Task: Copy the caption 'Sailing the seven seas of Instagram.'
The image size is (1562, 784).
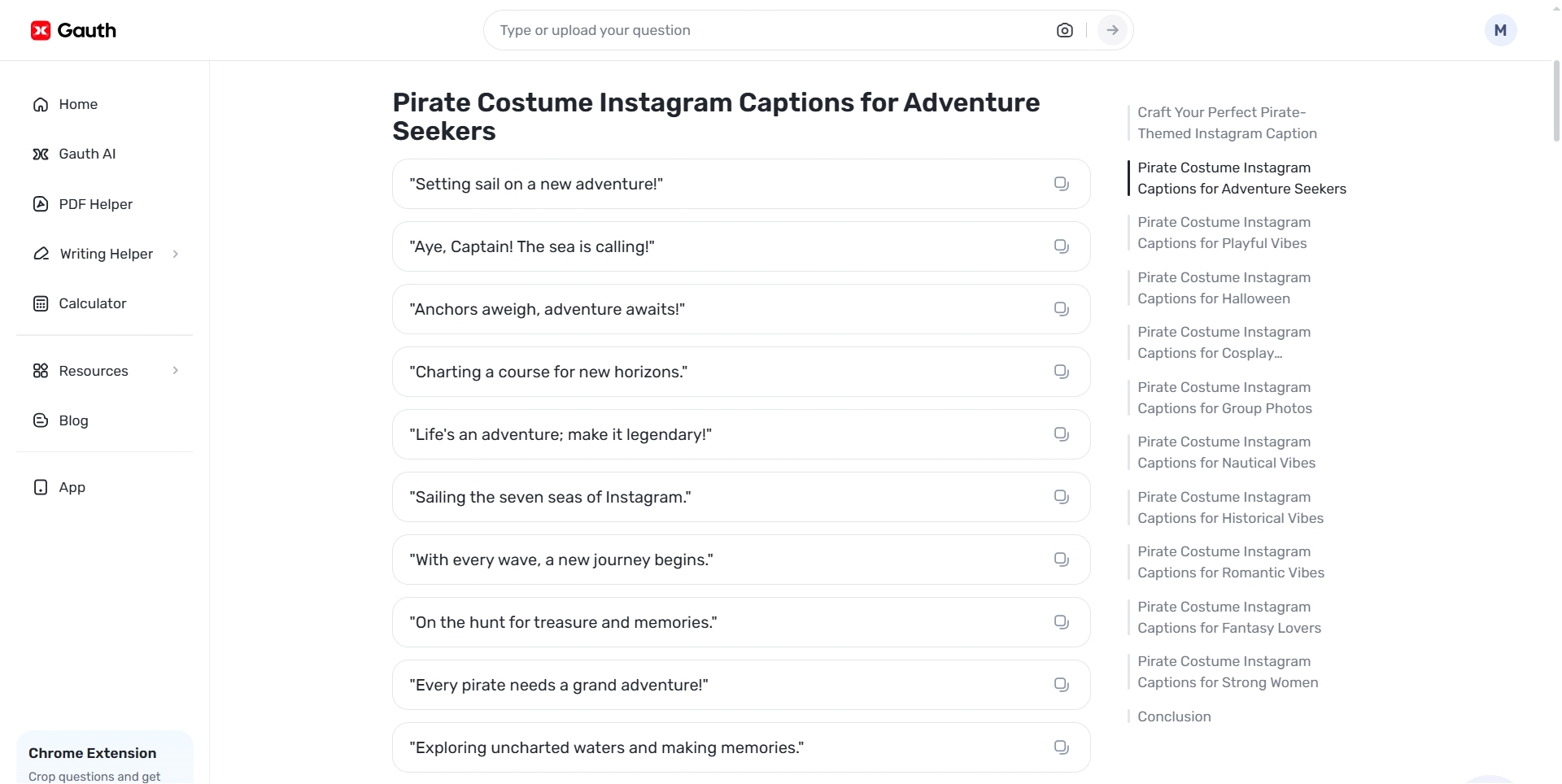Action: pos(1060,496)
